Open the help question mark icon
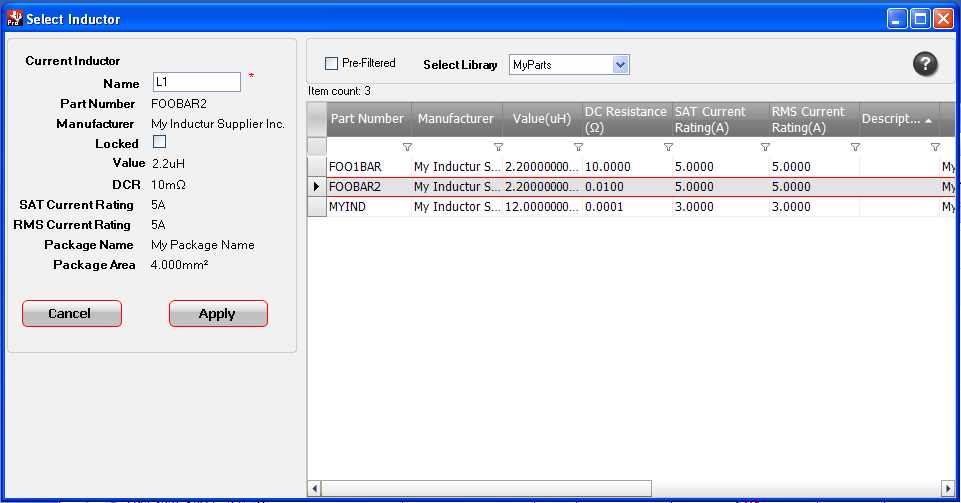The height and width of the screenshot is (503, 961). tap(925, 64)
